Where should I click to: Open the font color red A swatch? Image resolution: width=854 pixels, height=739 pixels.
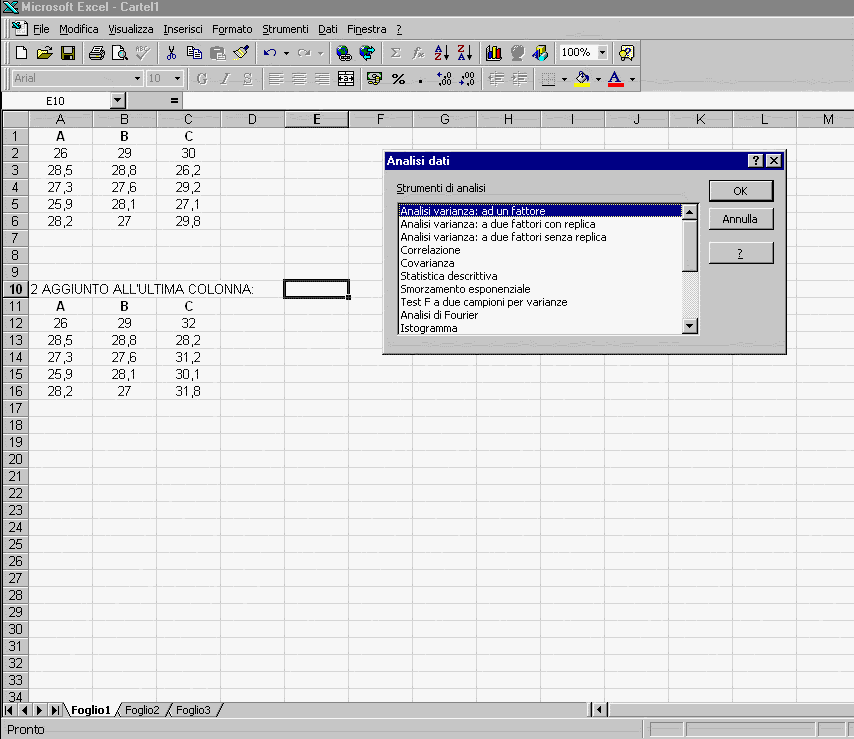click(615, 79)
